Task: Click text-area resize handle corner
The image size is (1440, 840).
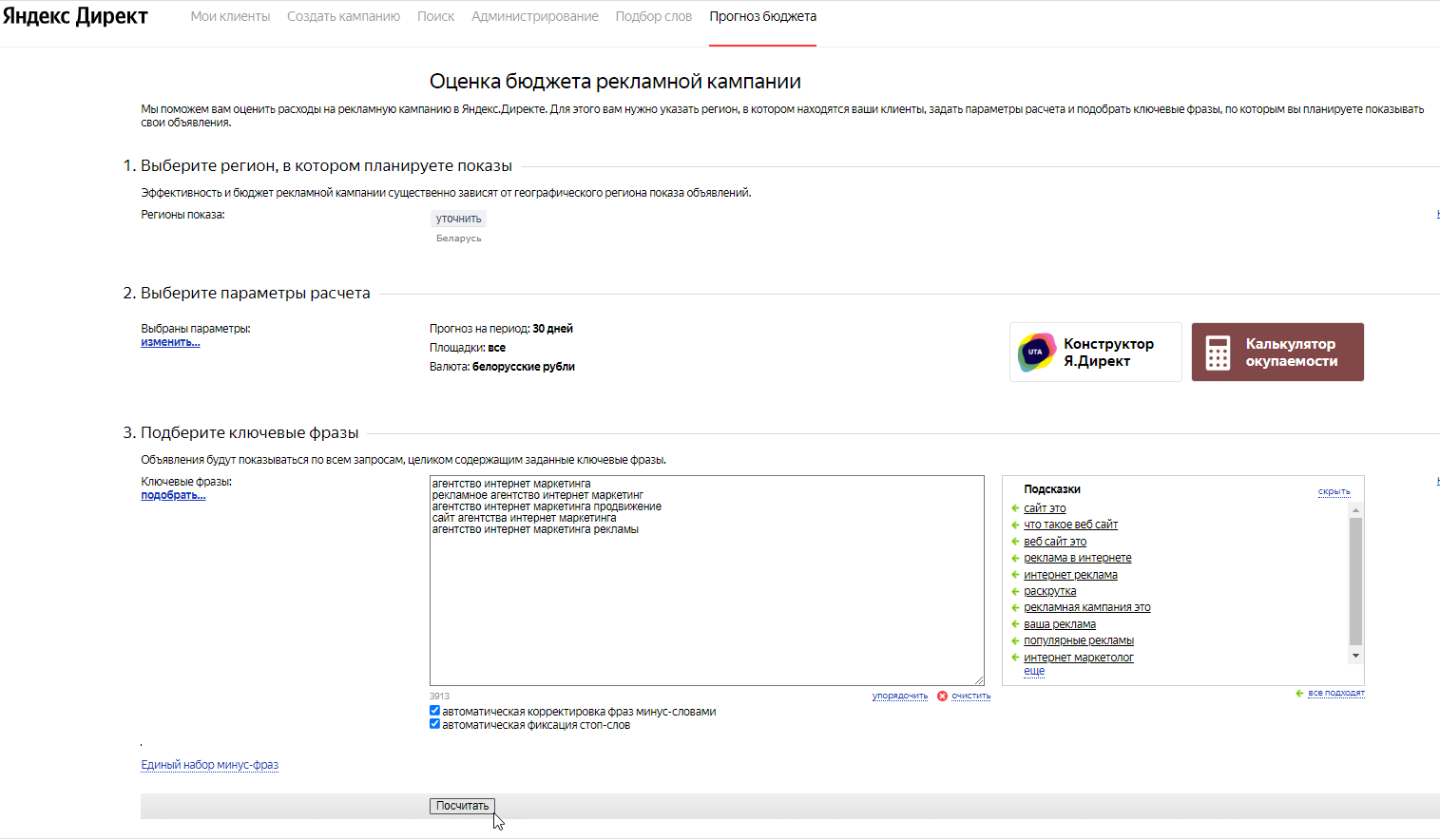Action: (978, 679)
